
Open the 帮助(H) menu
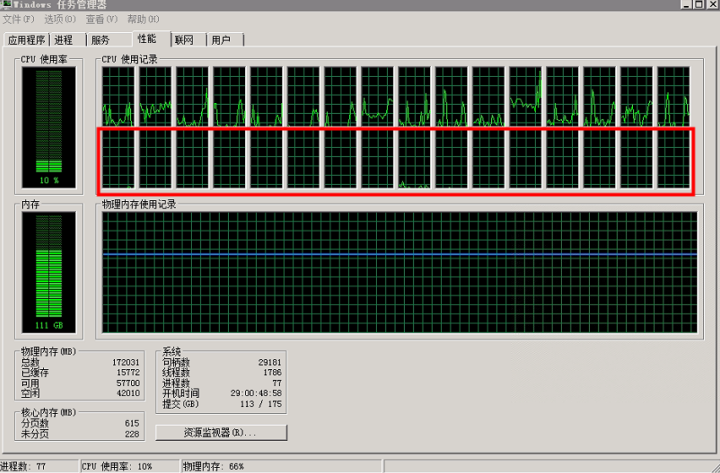pyautogui.click(x=143, y=19)
